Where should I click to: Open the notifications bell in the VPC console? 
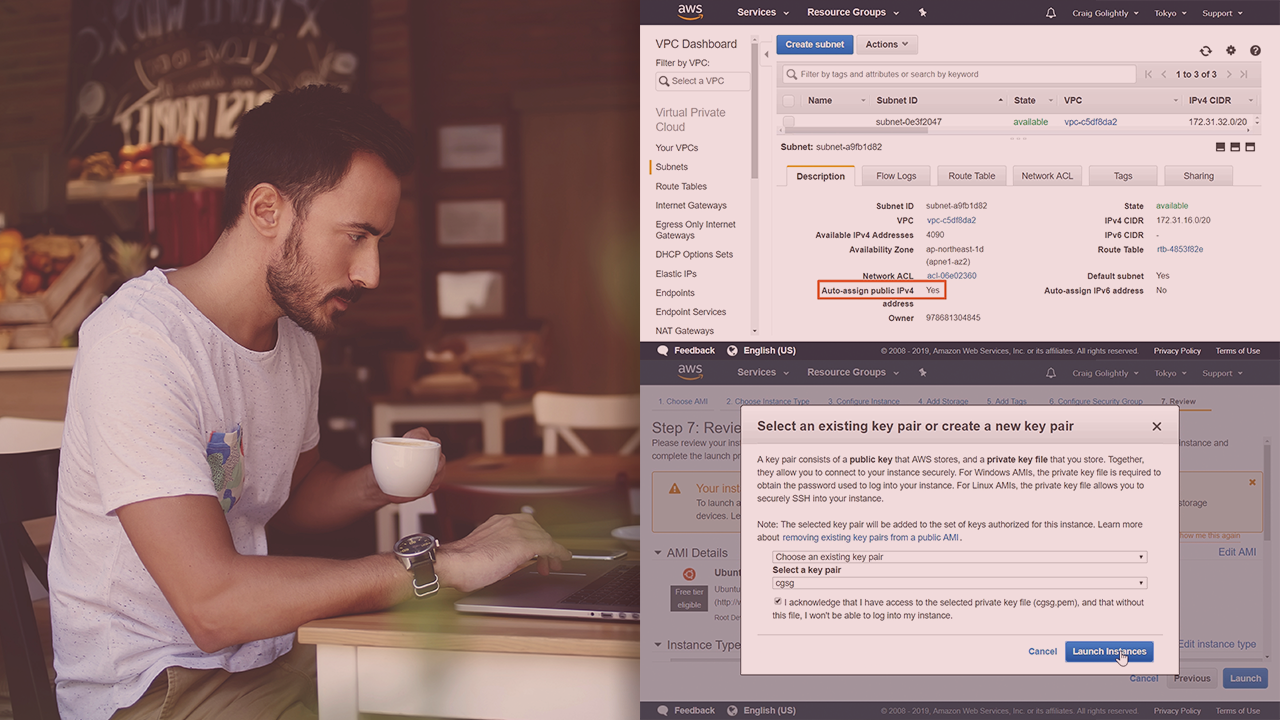point(1050,13)
